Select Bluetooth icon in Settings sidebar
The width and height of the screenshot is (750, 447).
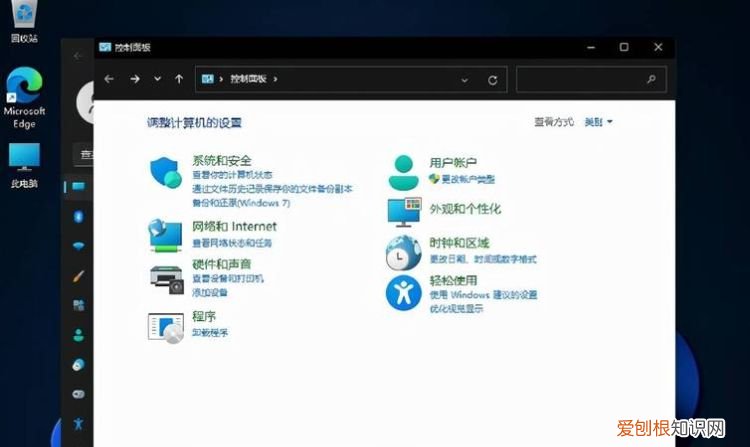pos(78,216)
